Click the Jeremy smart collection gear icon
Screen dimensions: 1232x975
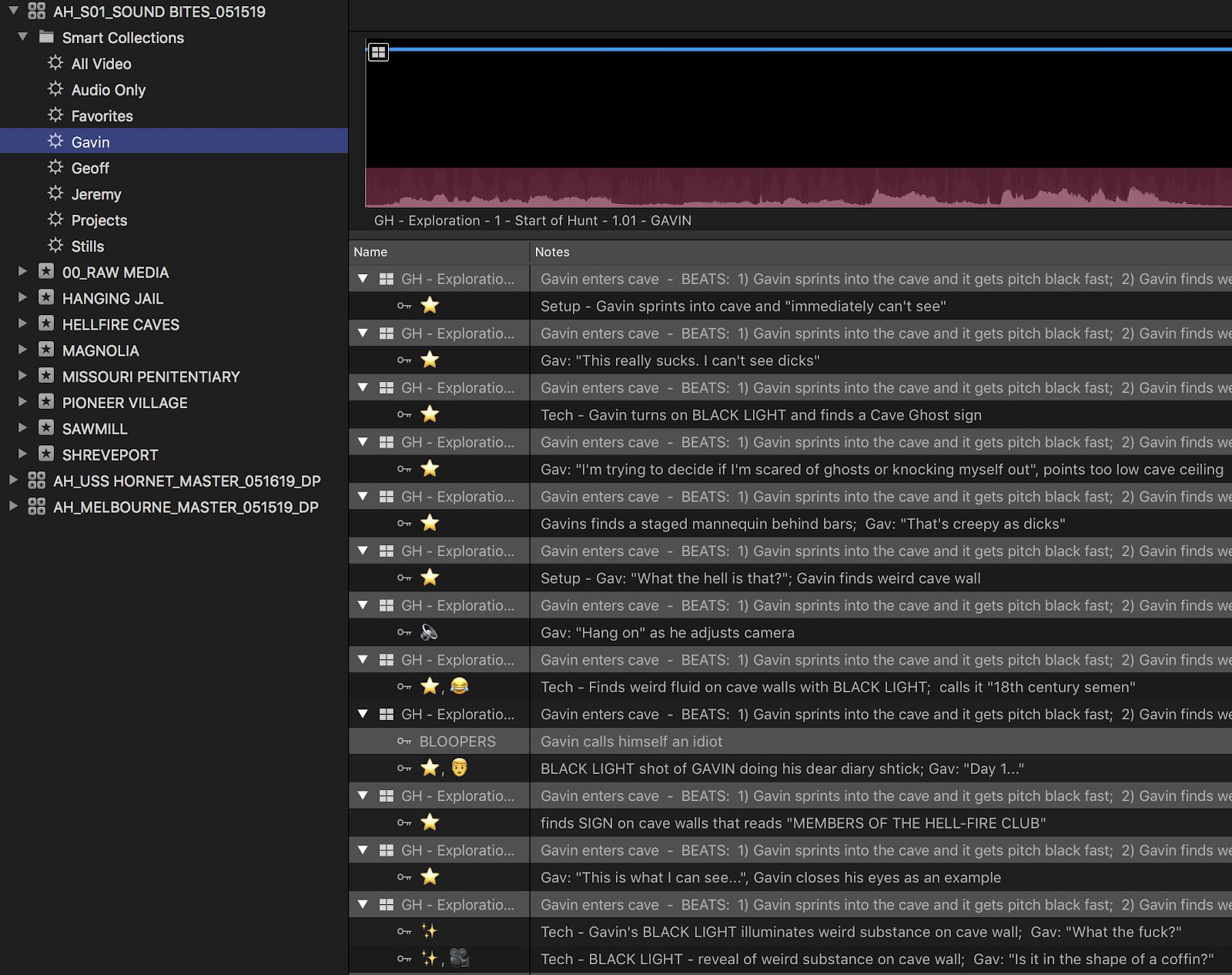(x=55, y=193)
